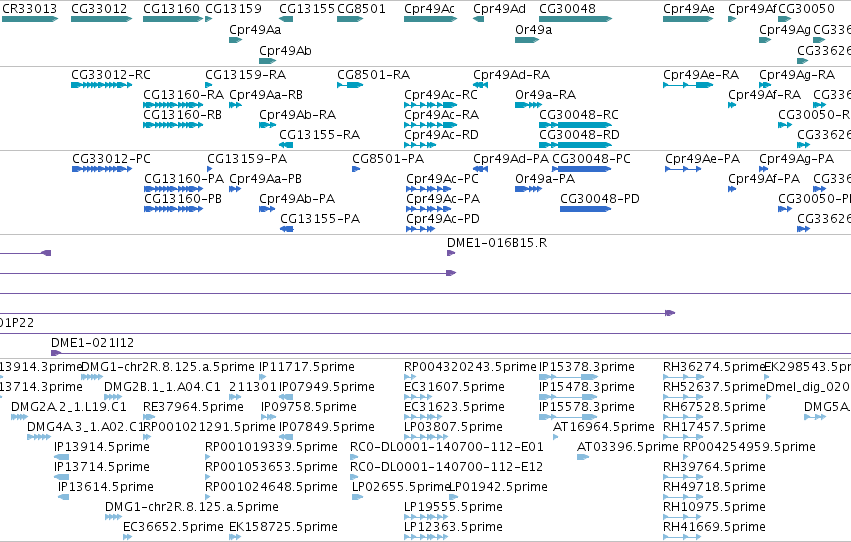Select the Or49a gene label

coord(534,30)
